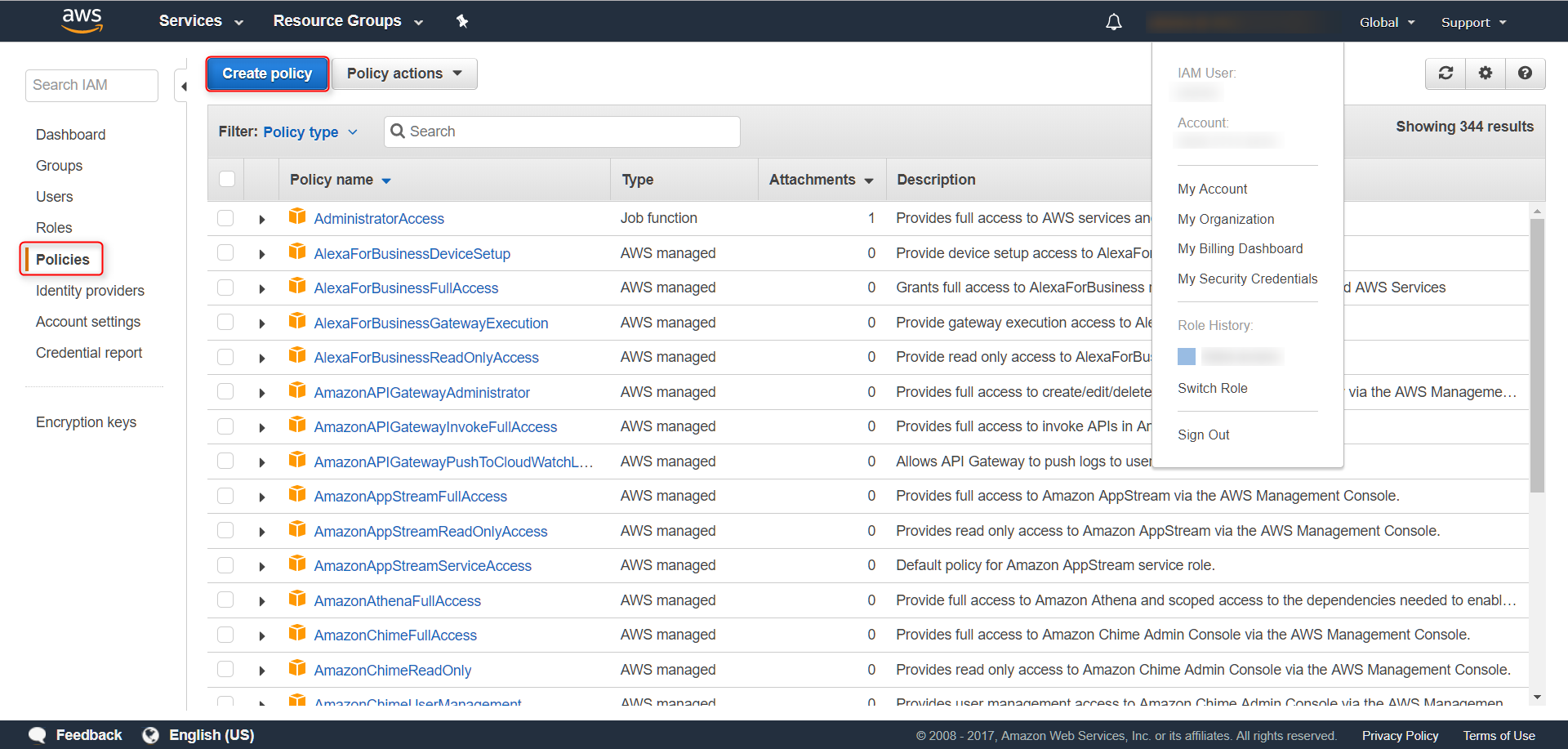Click the policy Search filter field
1568x749 pixels.
(562, 132)
